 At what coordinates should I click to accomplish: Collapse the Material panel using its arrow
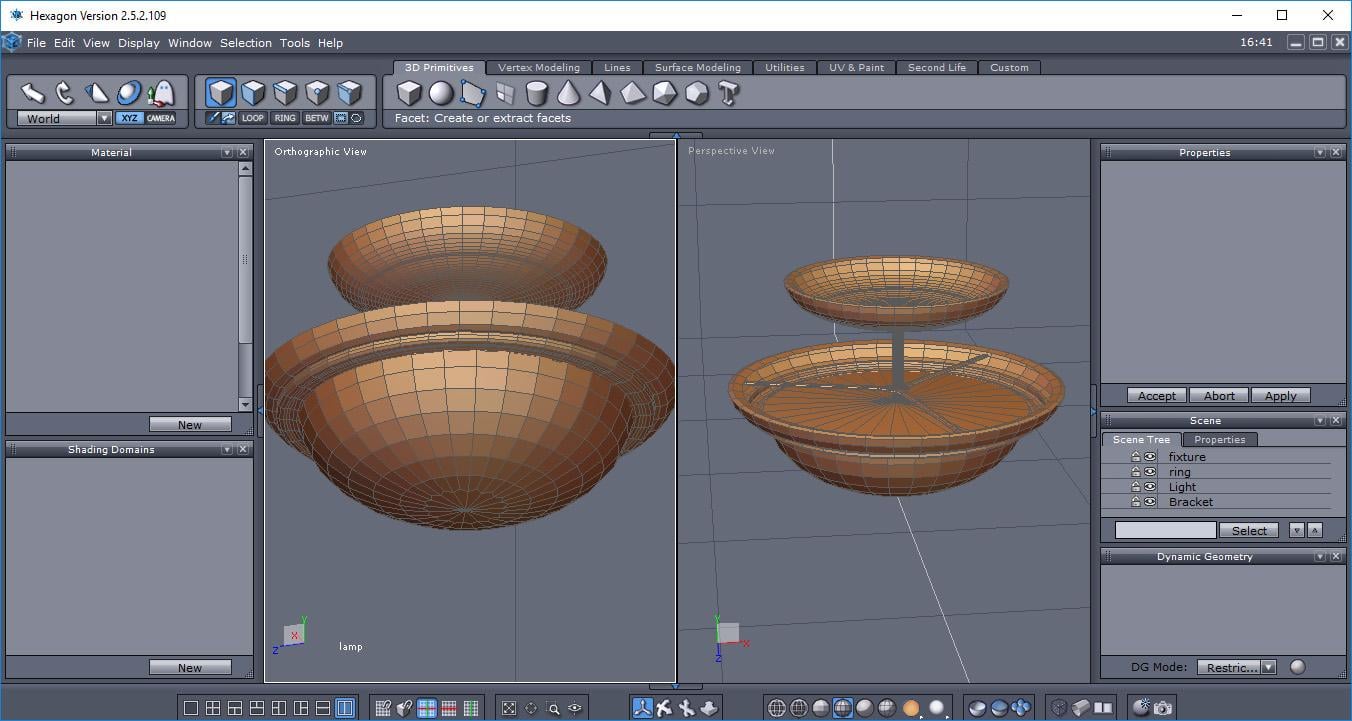click(227, 153)
